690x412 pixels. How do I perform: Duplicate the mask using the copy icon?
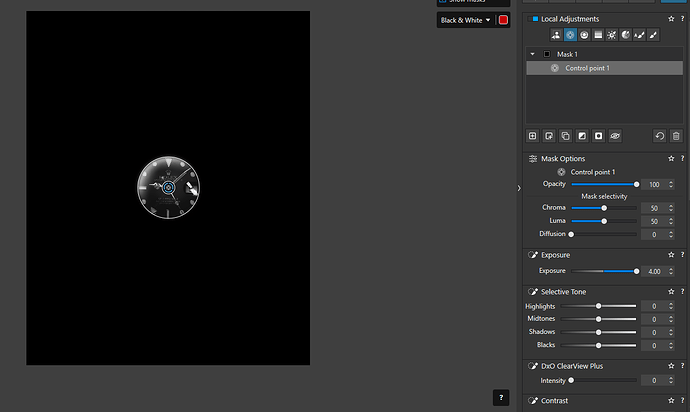[565, 135]
